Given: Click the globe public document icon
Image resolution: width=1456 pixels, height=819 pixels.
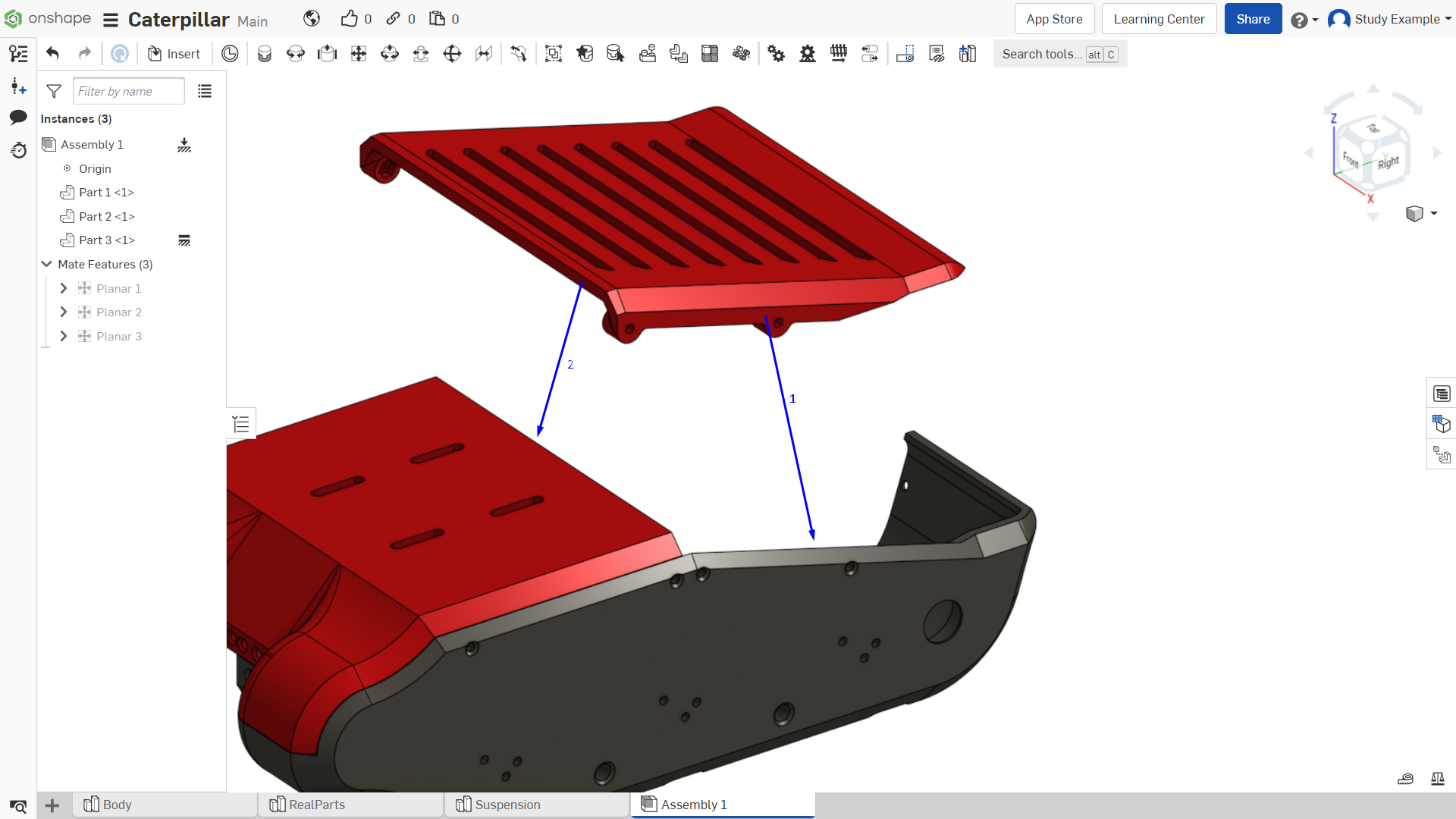Looking at the screenshot, I should [x=312, y=18].
